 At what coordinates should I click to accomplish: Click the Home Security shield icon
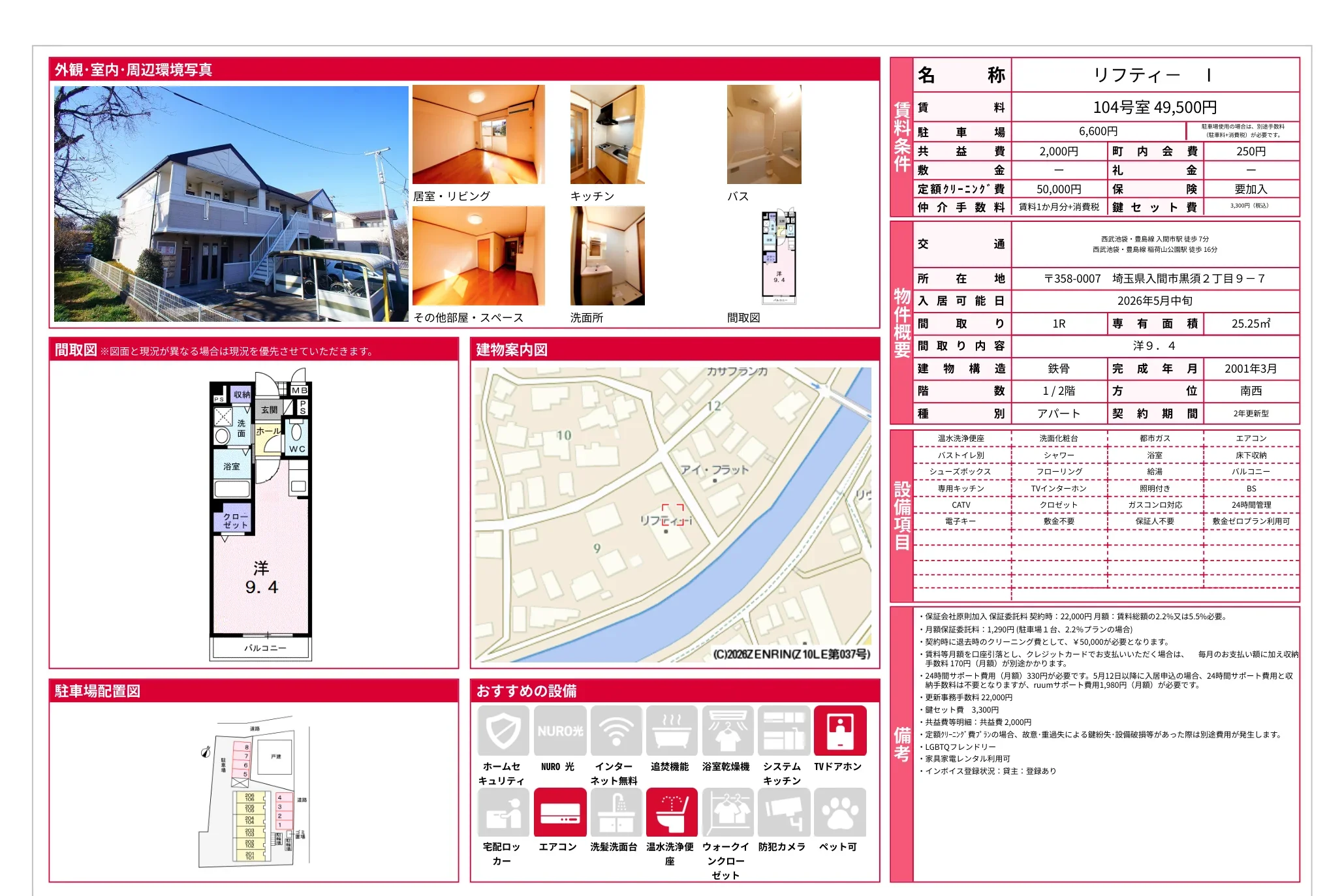click(503, 731)
